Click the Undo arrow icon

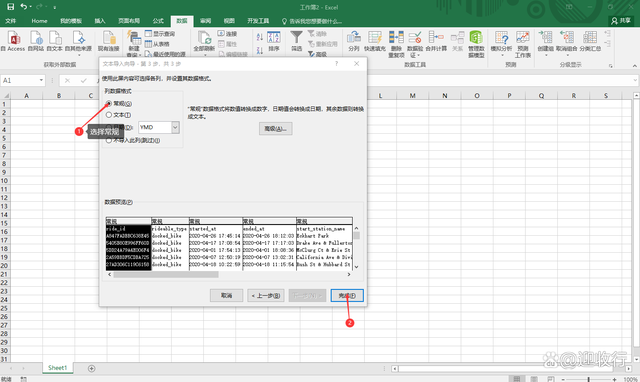[24, 7]
